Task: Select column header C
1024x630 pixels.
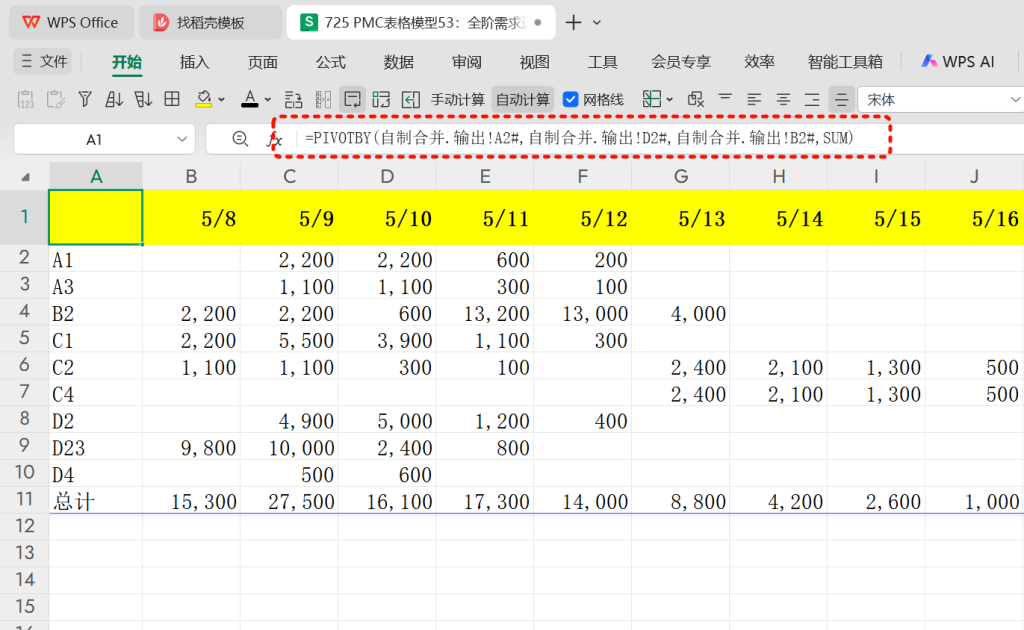Action: [x=289, y=176]
